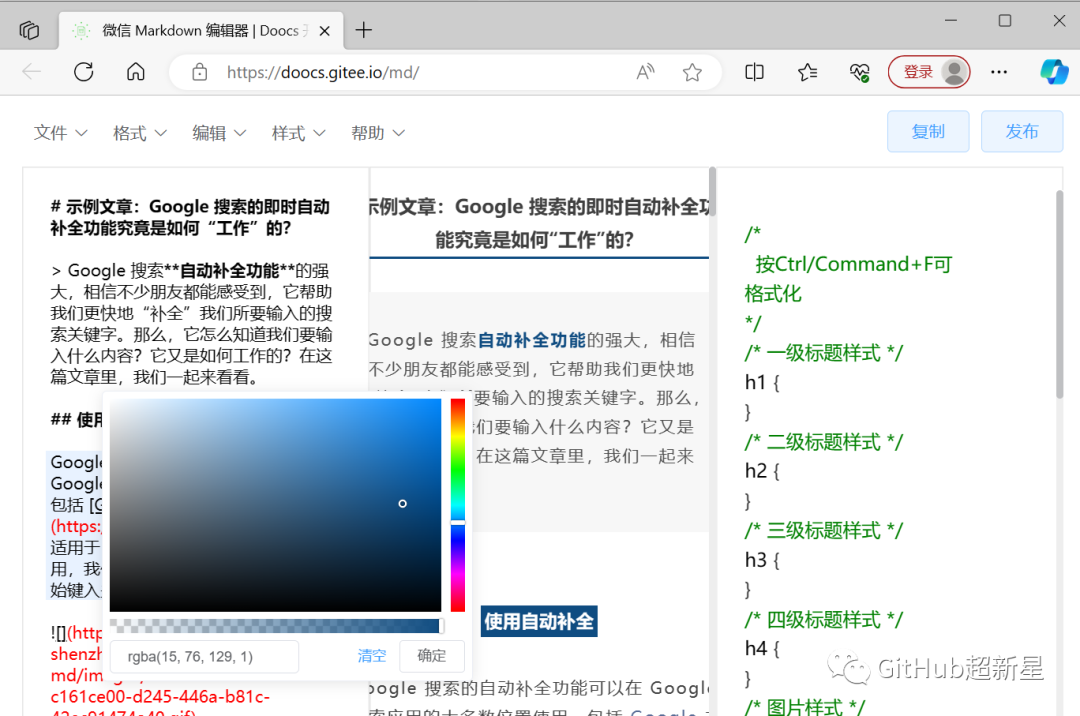1080x716 pixels.
Task: Click the 四级标题样式 comment line
Action: (x=823, y=619)
